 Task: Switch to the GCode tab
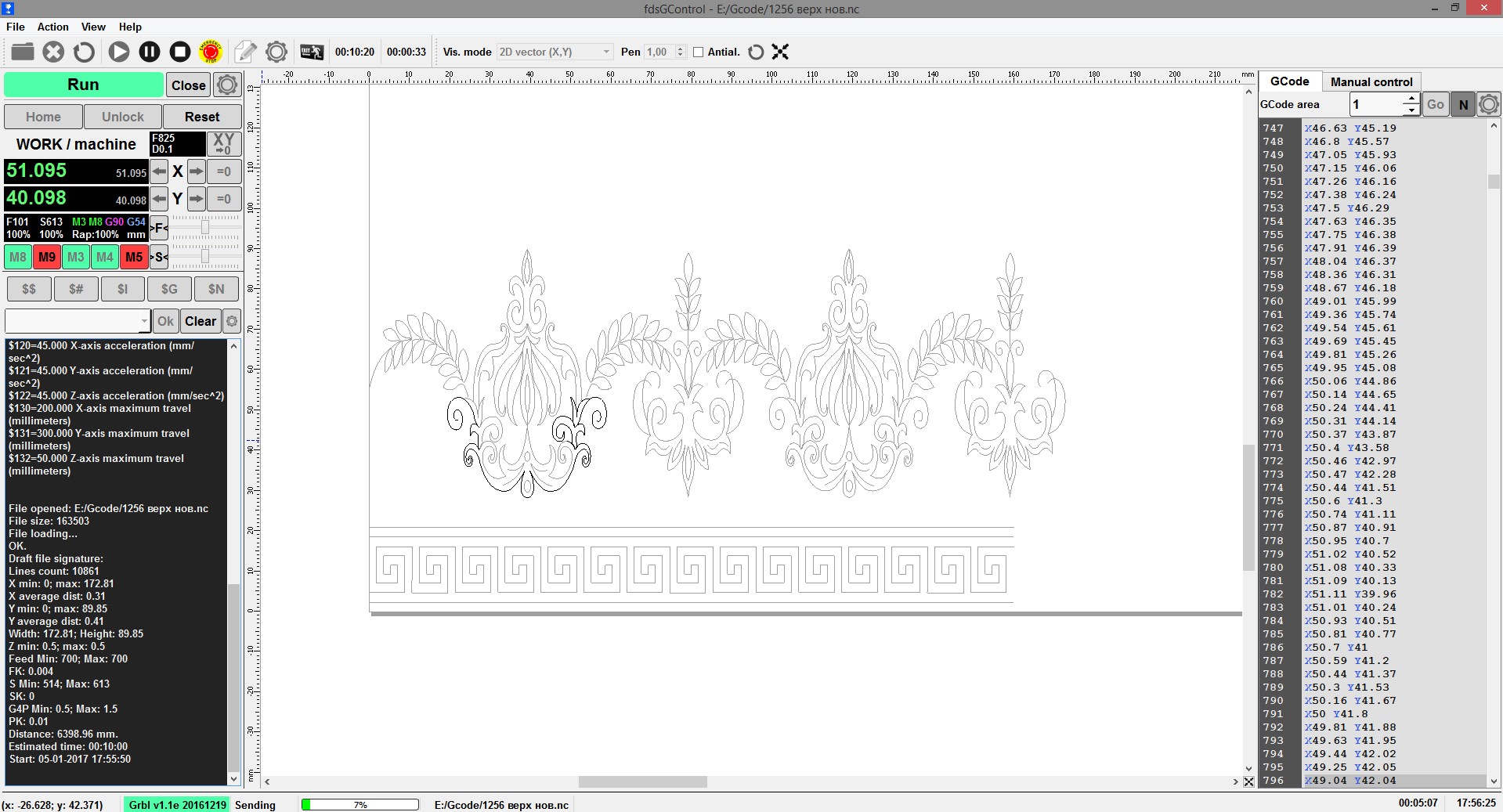pos(1290,81)
